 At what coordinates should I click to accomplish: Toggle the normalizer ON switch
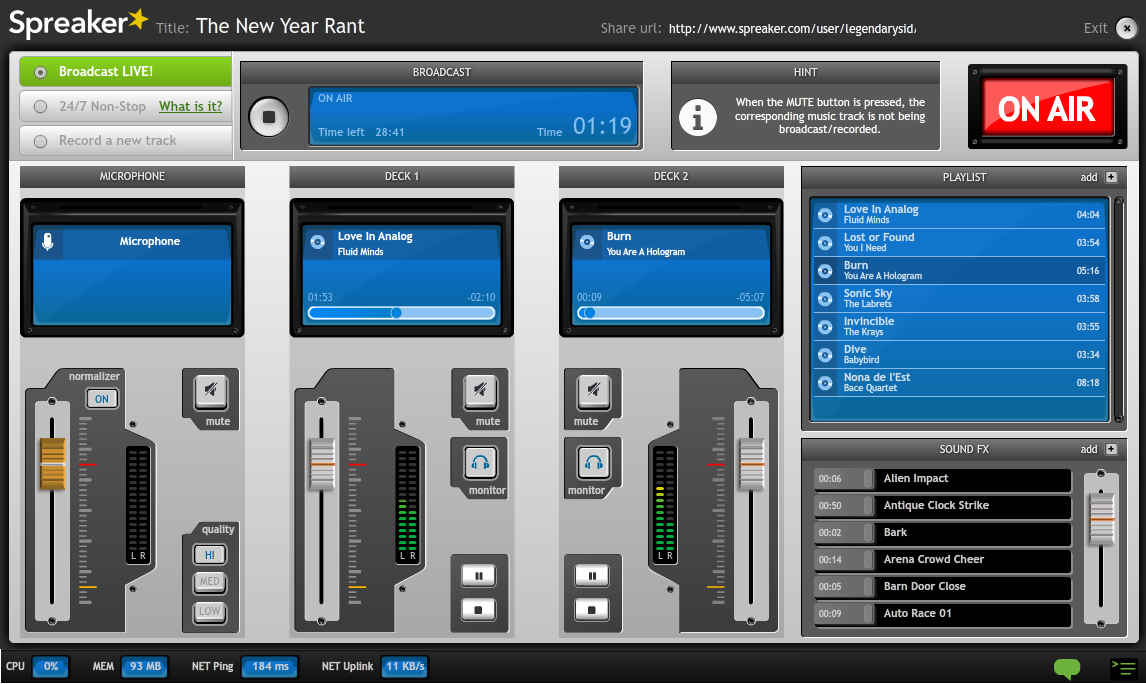(x=102, y=399)
